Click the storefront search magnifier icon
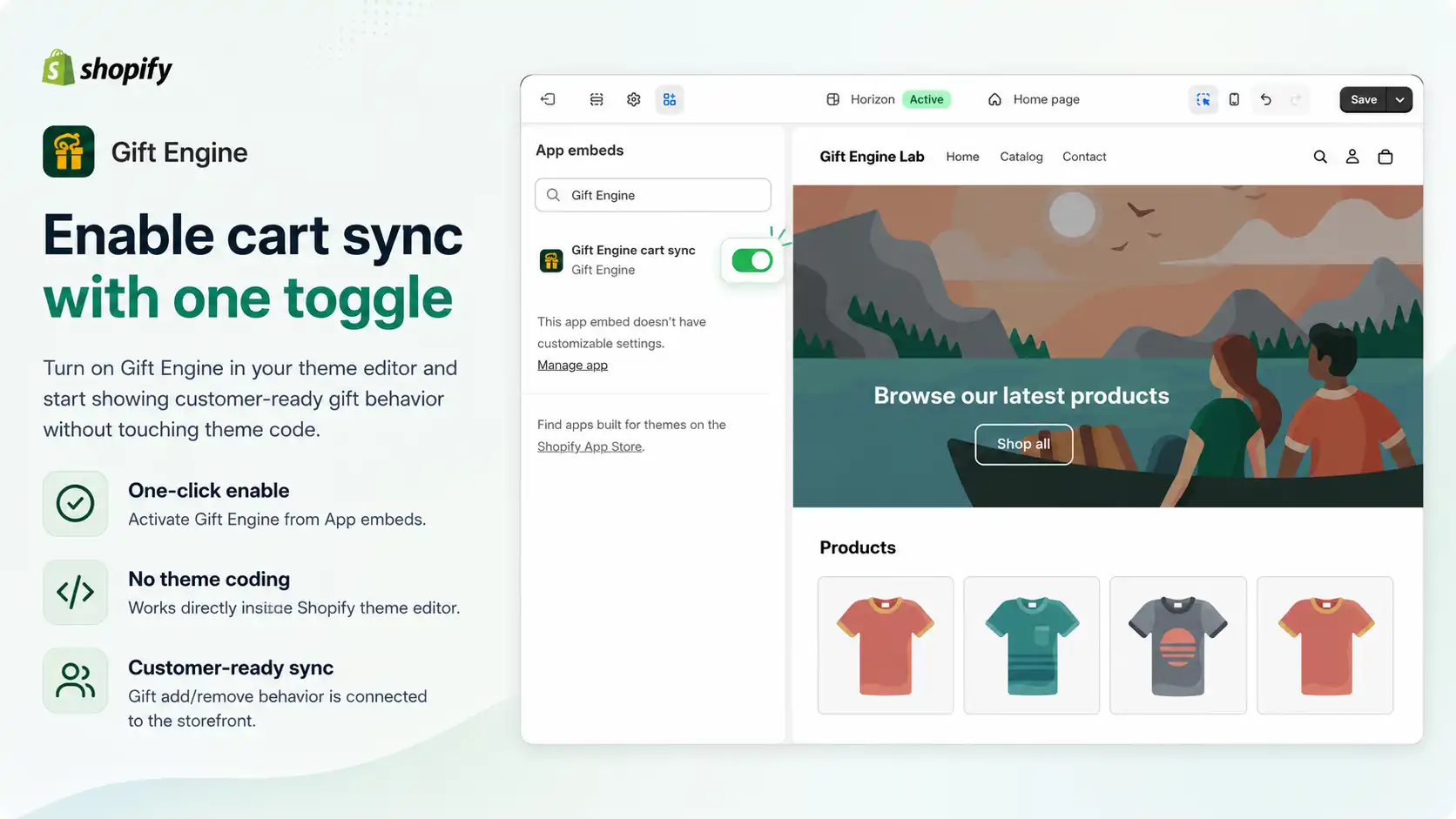Screen dimensions: 1456x819 pyautogui.click(x=1320, y=157)
